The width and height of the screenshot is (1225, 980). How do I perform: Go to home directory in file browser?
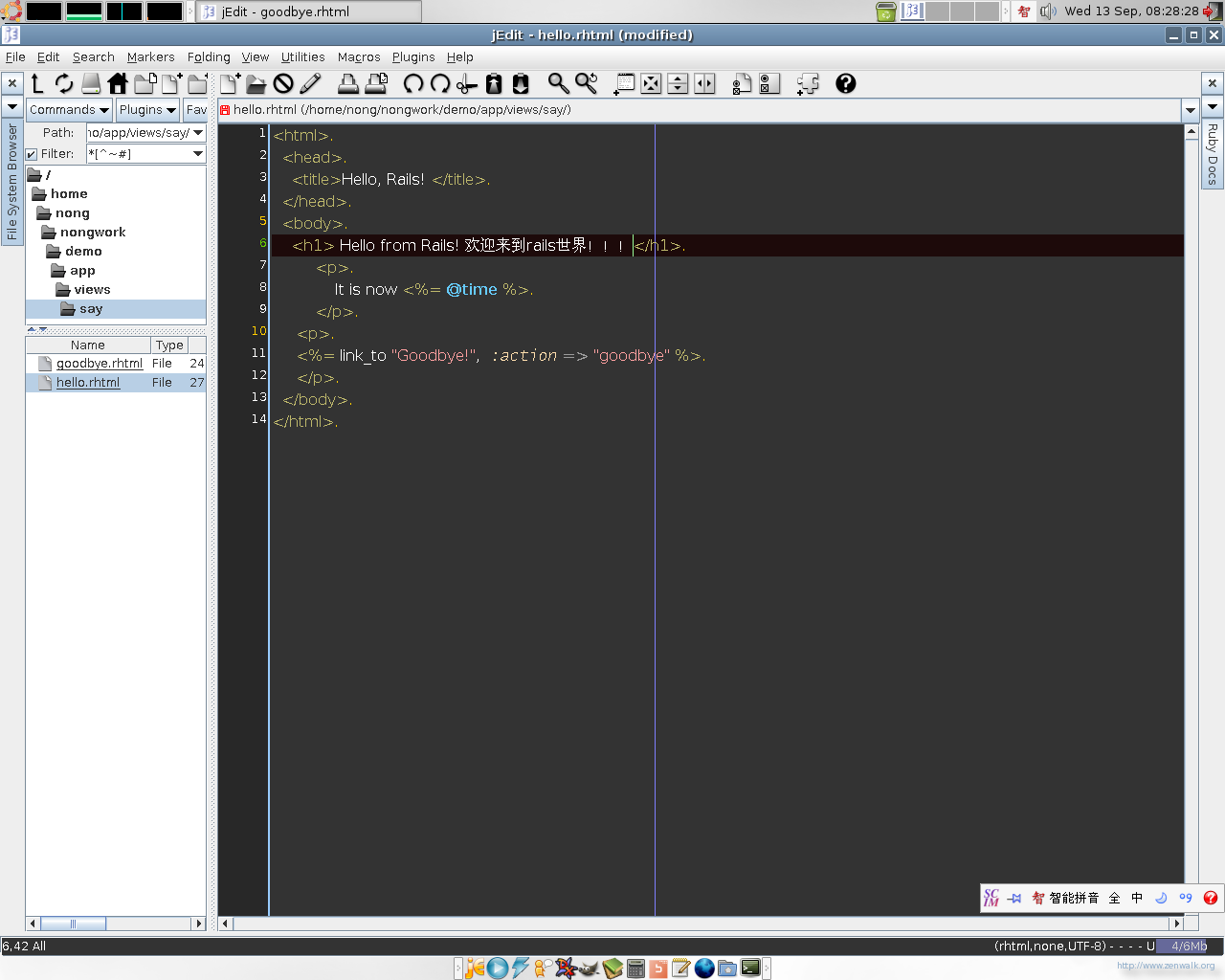[118, 83]
